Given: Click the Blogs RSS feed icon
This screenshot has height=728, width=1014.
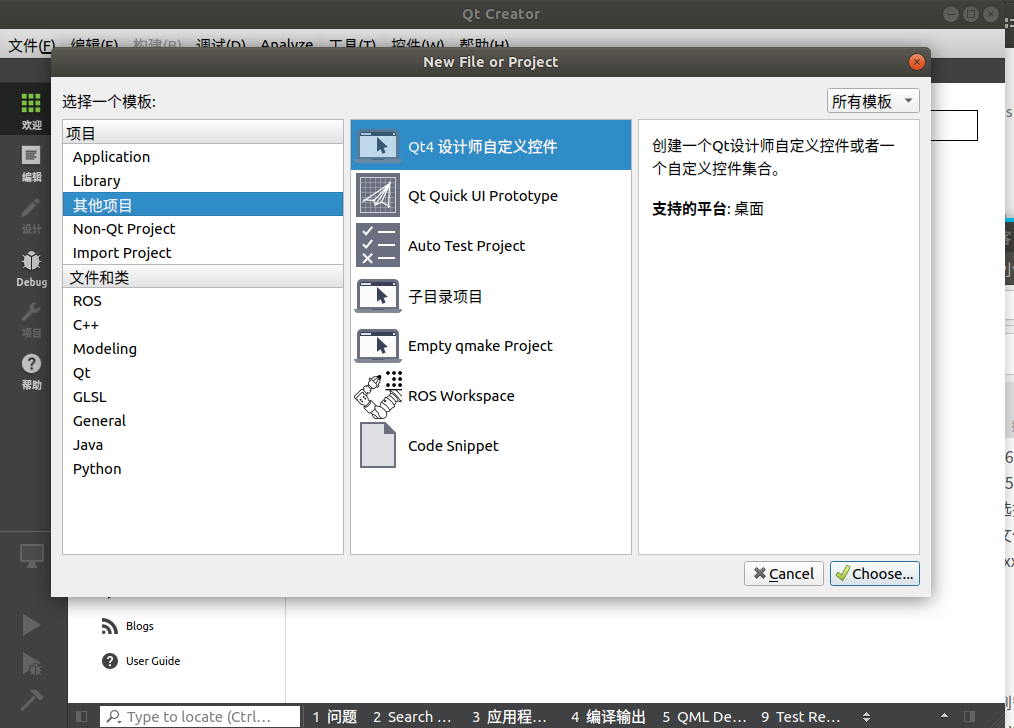Looking at the screenshot, I should 110,626.
